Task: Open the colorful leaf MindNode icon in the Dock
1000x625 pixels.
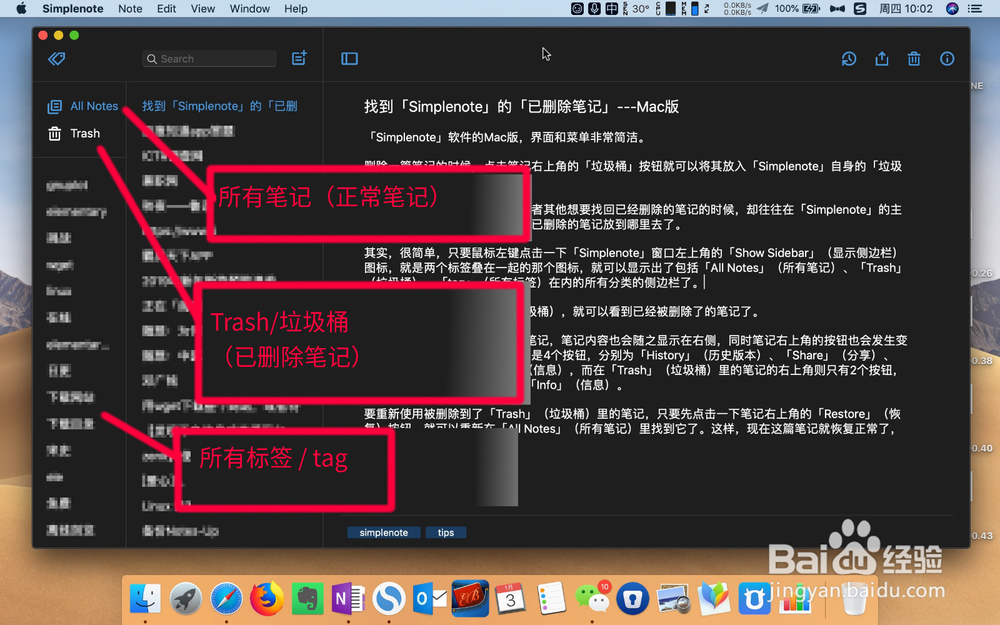Action: click(714, 598)
